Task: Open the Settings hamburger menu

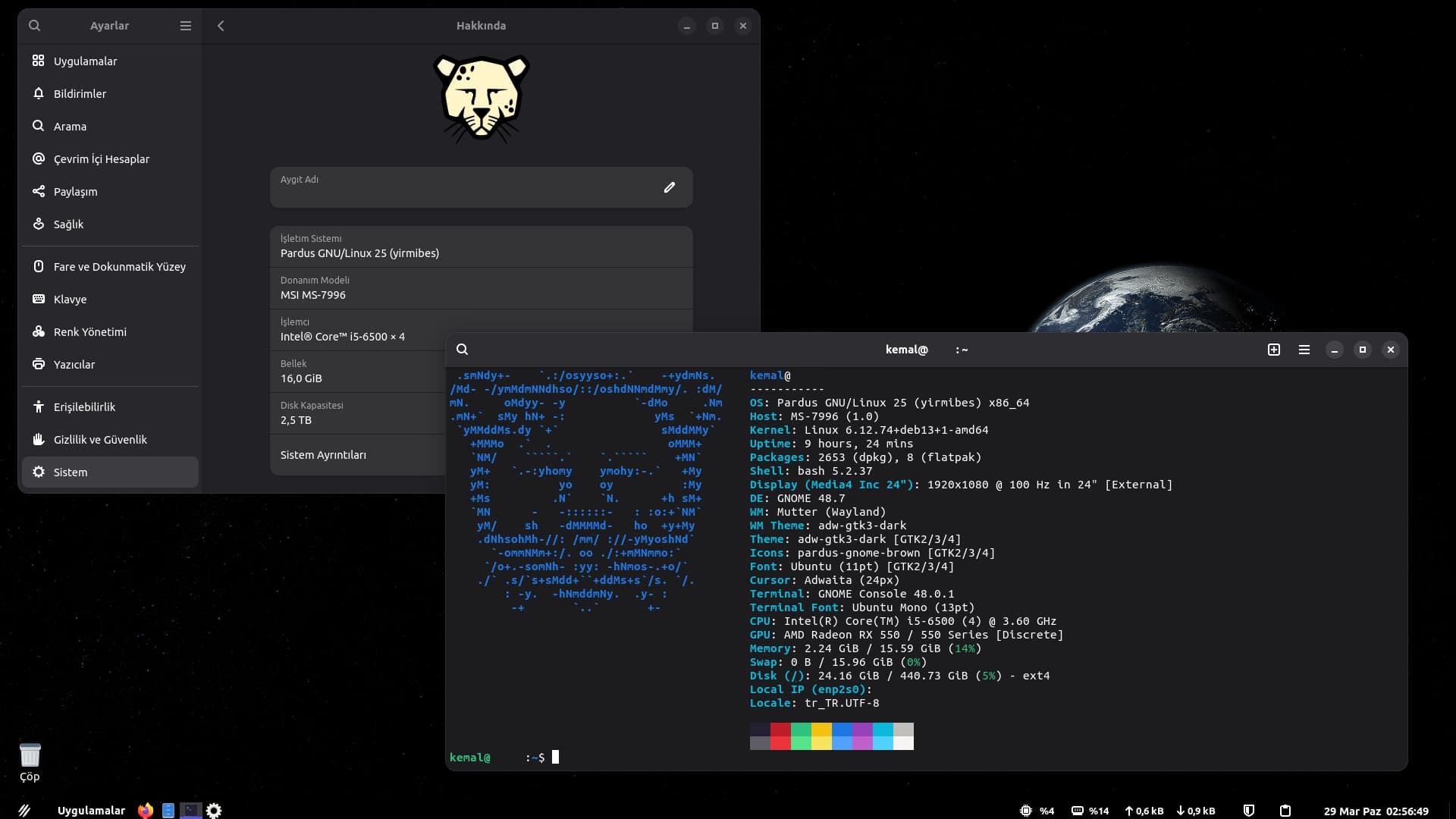Action: tap(185, 26)
